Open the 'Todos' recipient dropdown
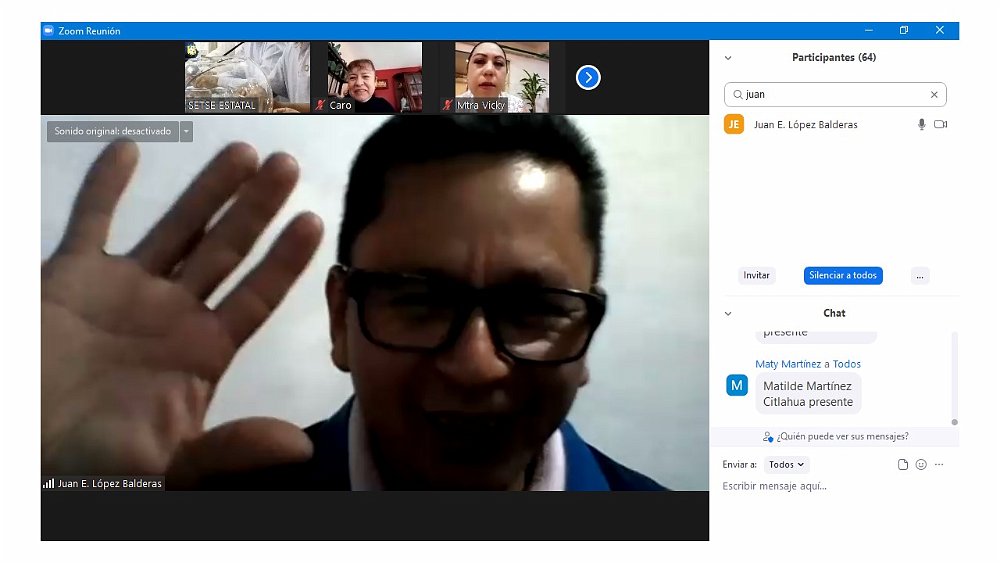The image size is (1000, 563). (786, 465)
